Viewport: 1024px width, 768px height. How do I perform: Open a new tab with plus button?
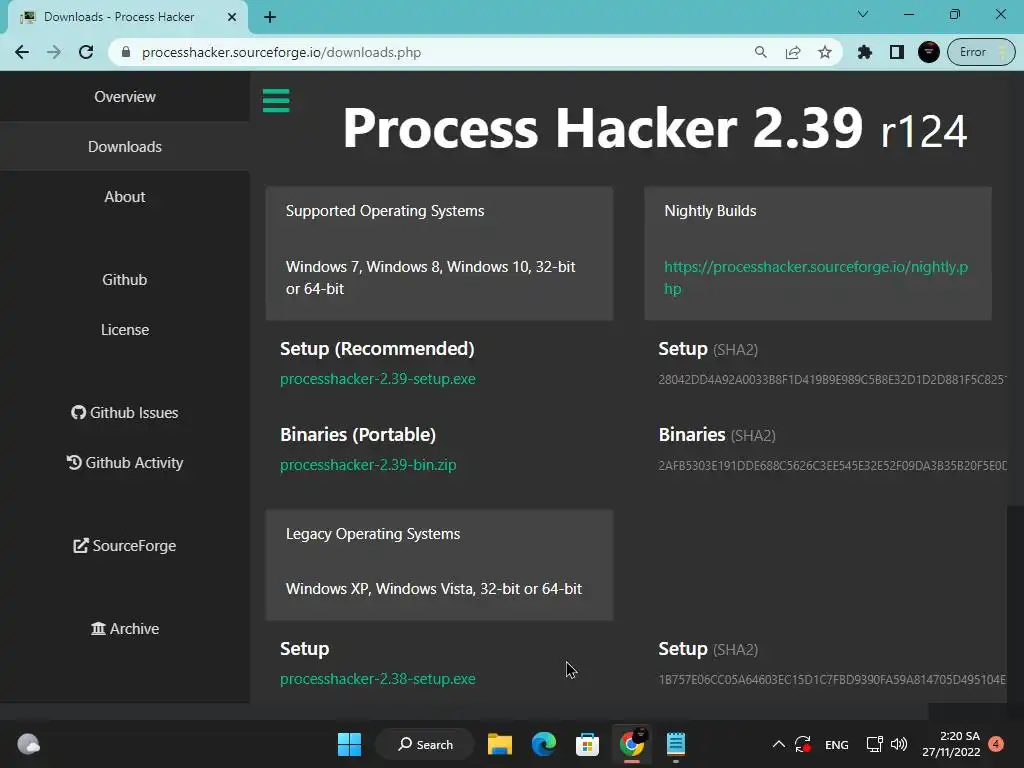[x=270, y=17]
